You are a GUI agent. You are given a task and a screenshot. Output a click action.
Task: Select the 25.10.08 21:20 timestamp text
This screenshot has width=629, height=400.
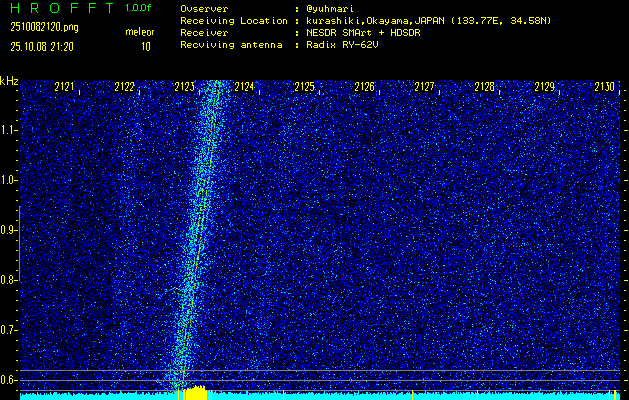pyautogui.click(x=42, y=46)
